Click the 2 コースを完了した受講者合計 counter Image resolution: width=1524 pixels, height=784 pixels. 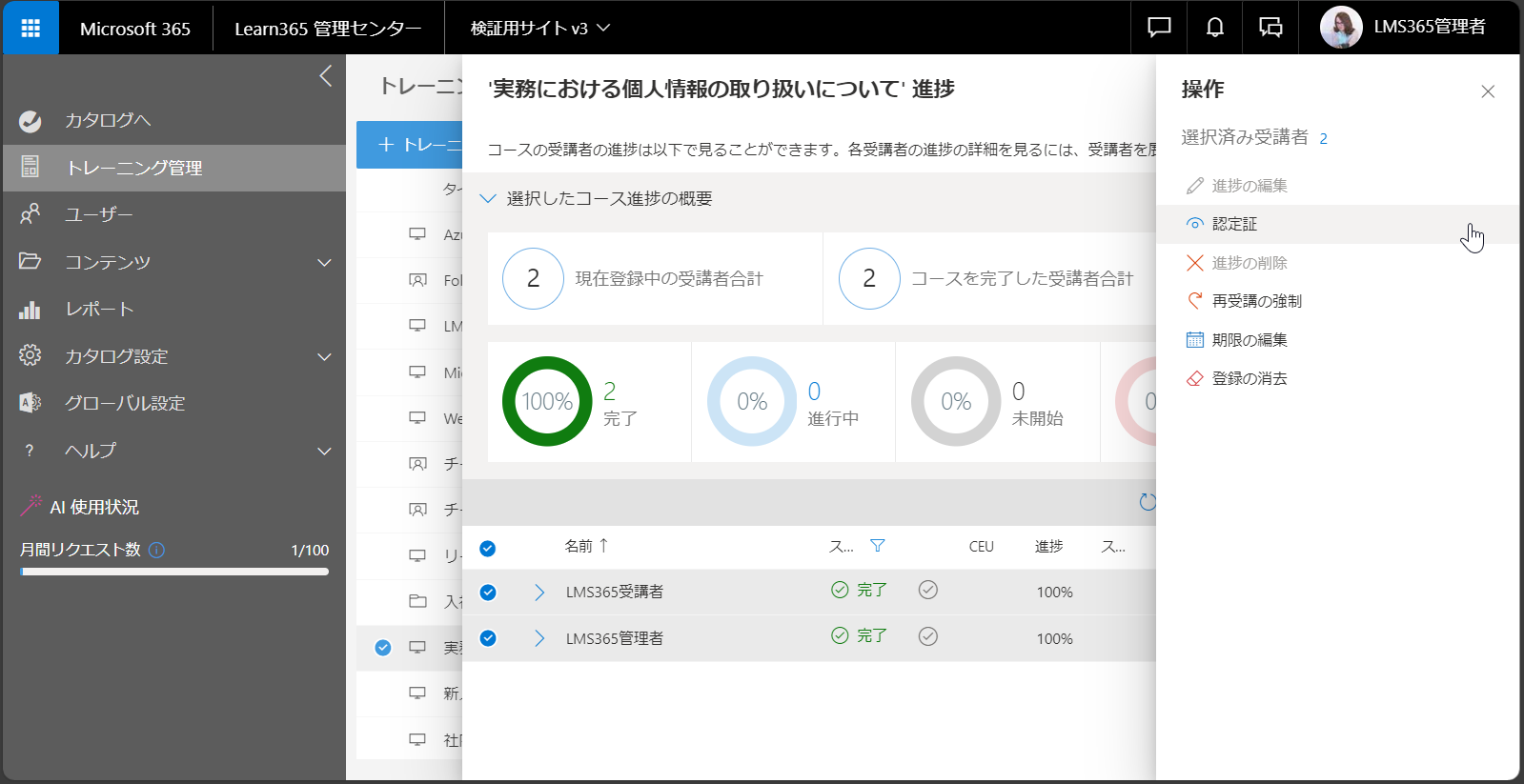[869, 278]
